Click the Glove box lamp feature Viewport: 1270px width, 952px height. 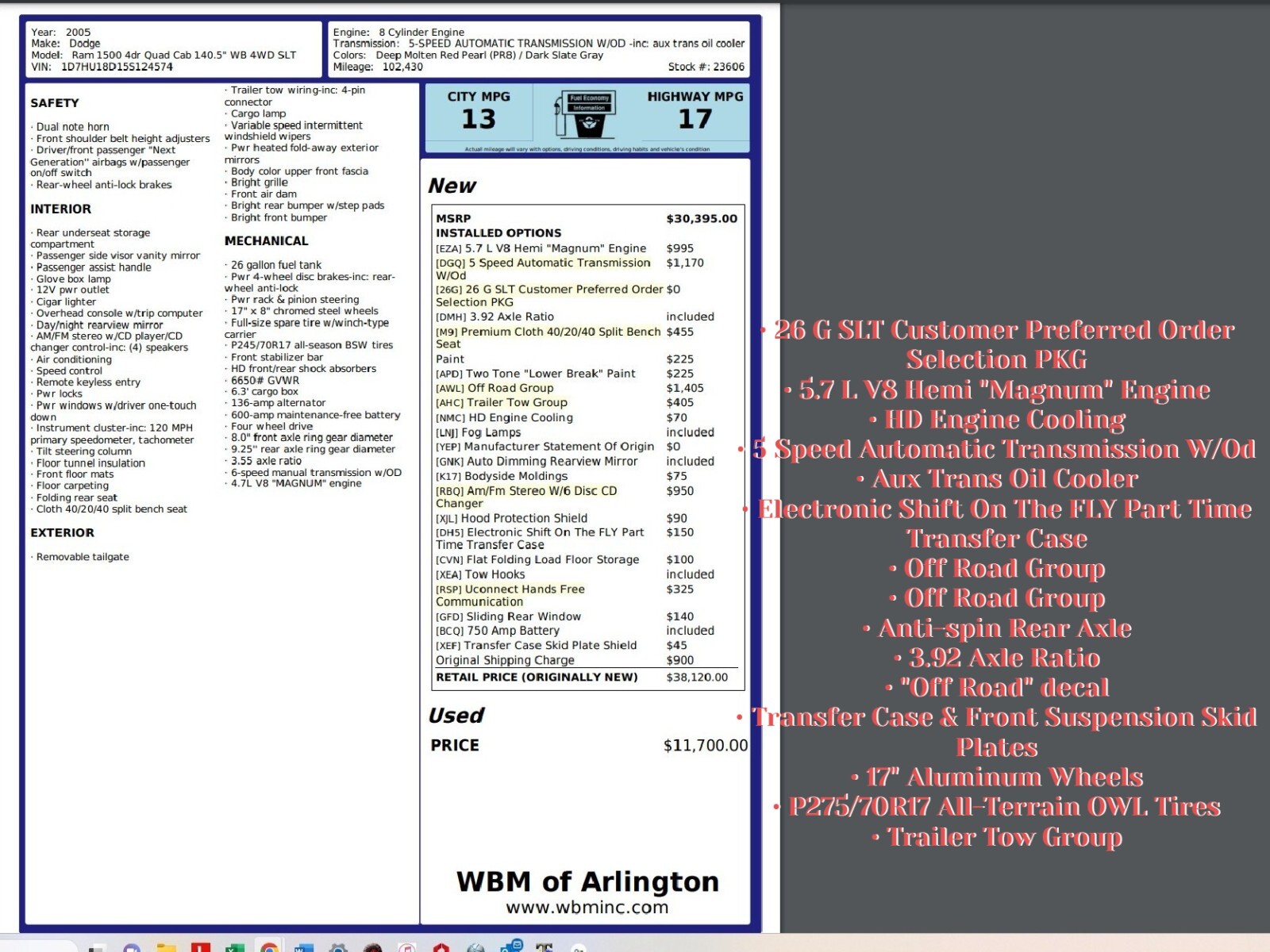(x=71, y=279)
